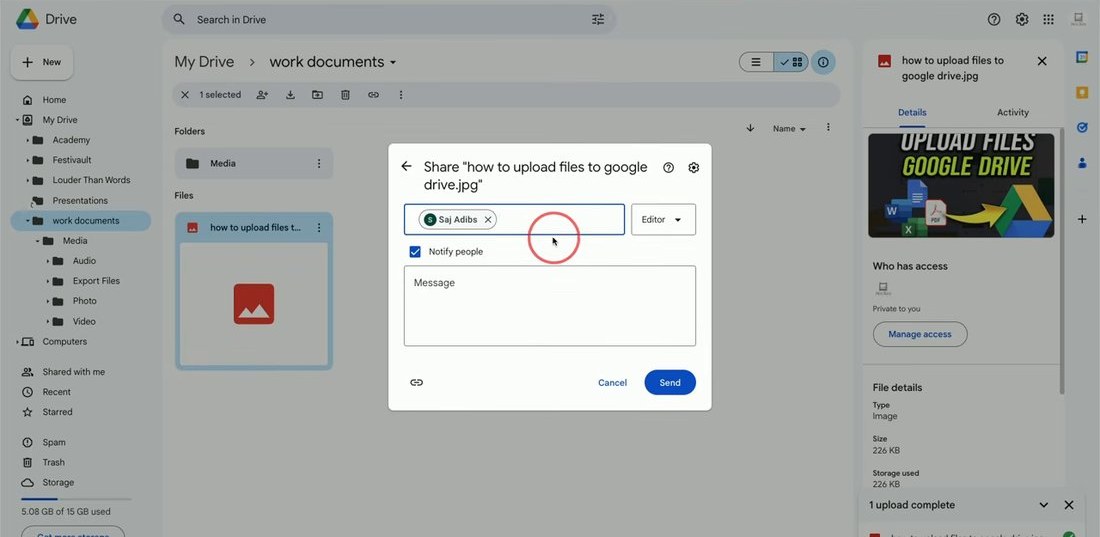Open three-dot menu on the jpg file card
Image resolution: width=1100 pixels, height=537 pixels.
[318, 227]
